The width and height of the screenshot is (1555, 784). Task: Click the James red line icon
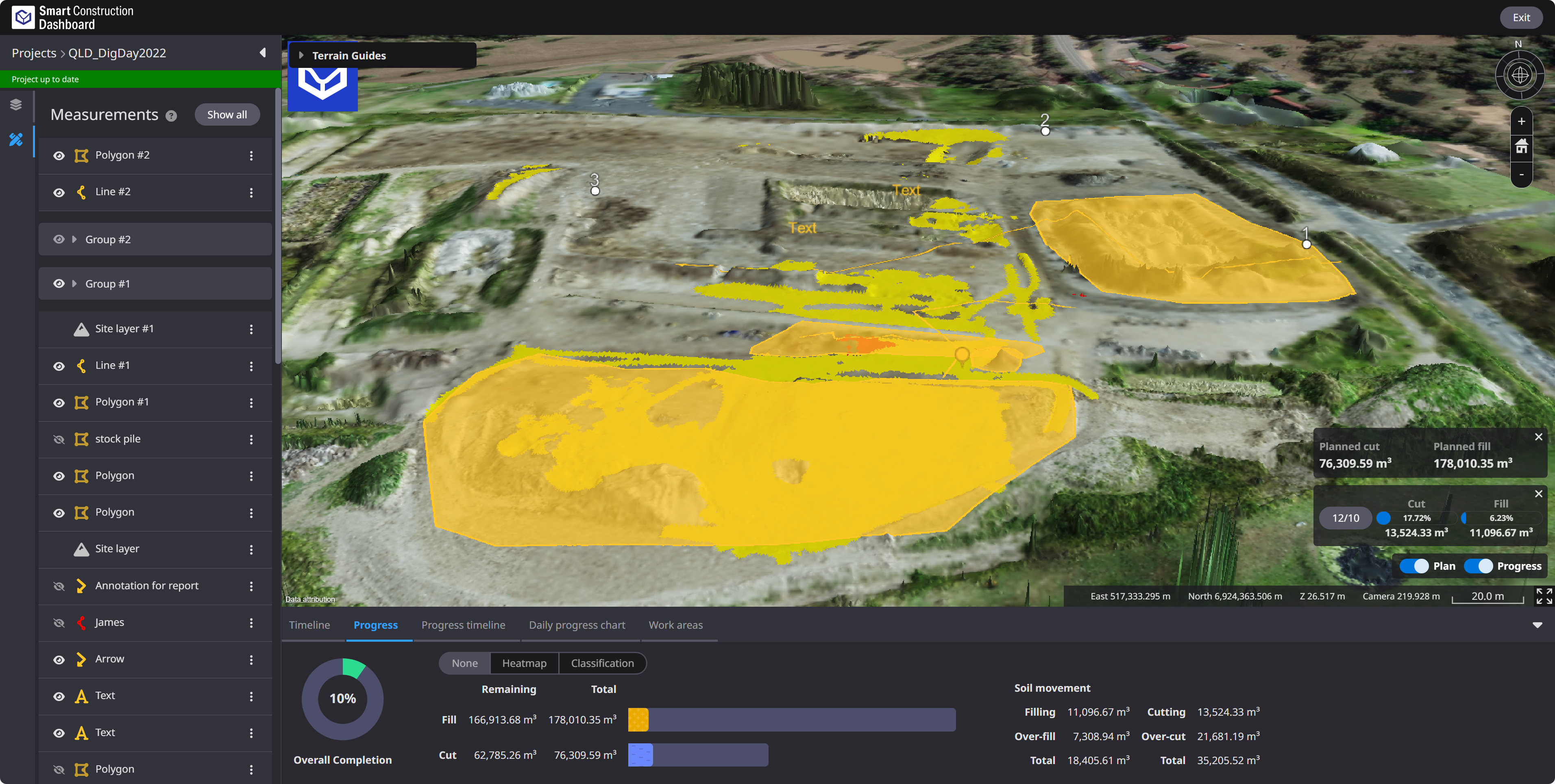click(x=81, y=623)
